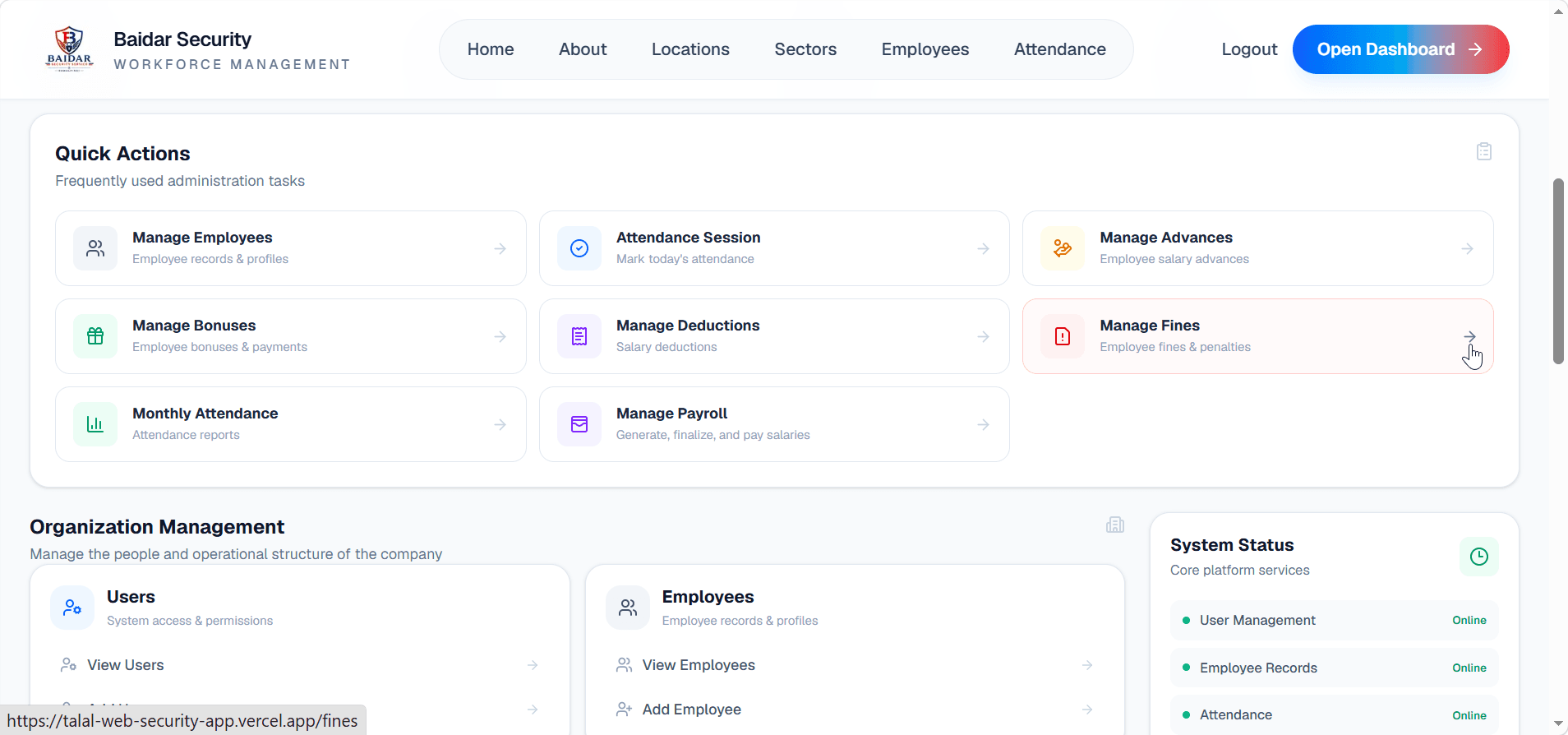
Task: Click the clock icon in System Status
Action: click(x=1479, y=557)
